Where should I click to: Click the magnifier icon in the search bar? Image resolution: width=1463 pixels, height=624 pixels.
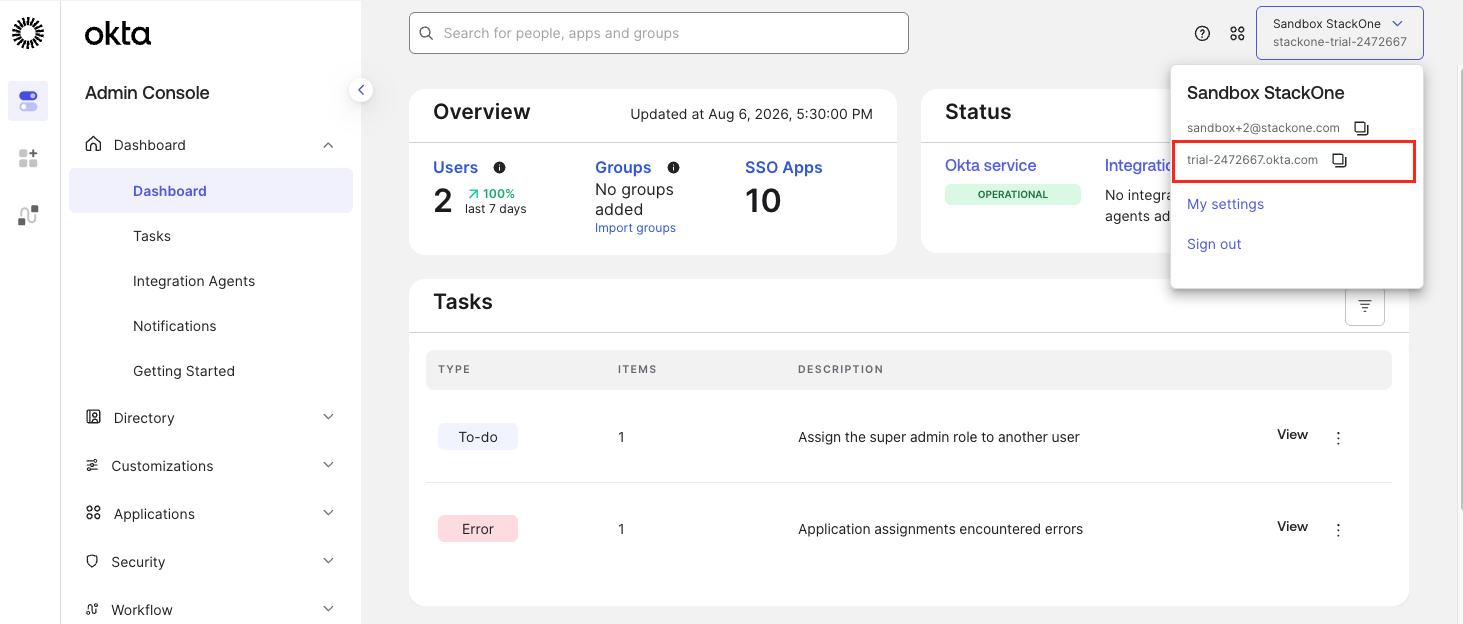coord(426,33)
